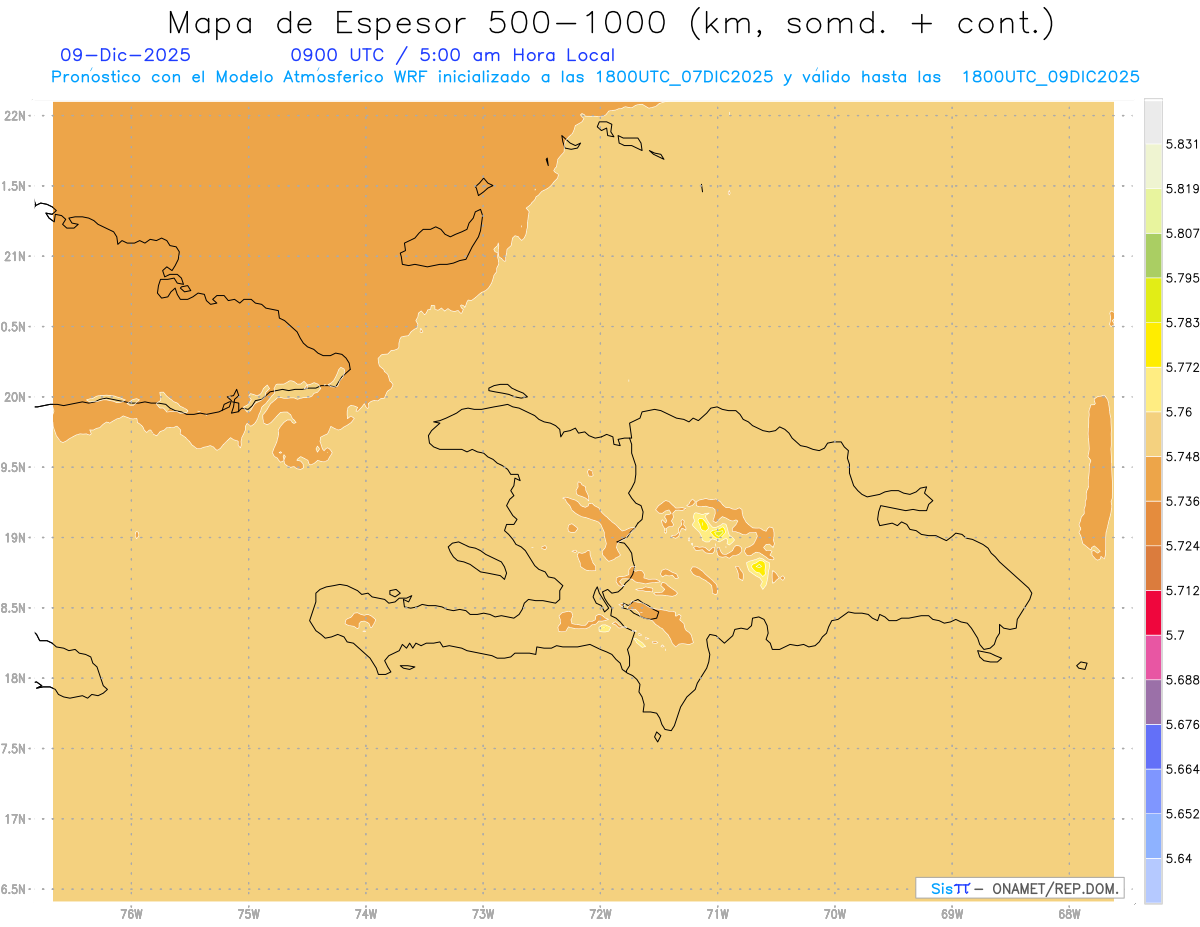Click the red swatch in the color legend
Screen dimensions: 1200x927
point(1153,612)
